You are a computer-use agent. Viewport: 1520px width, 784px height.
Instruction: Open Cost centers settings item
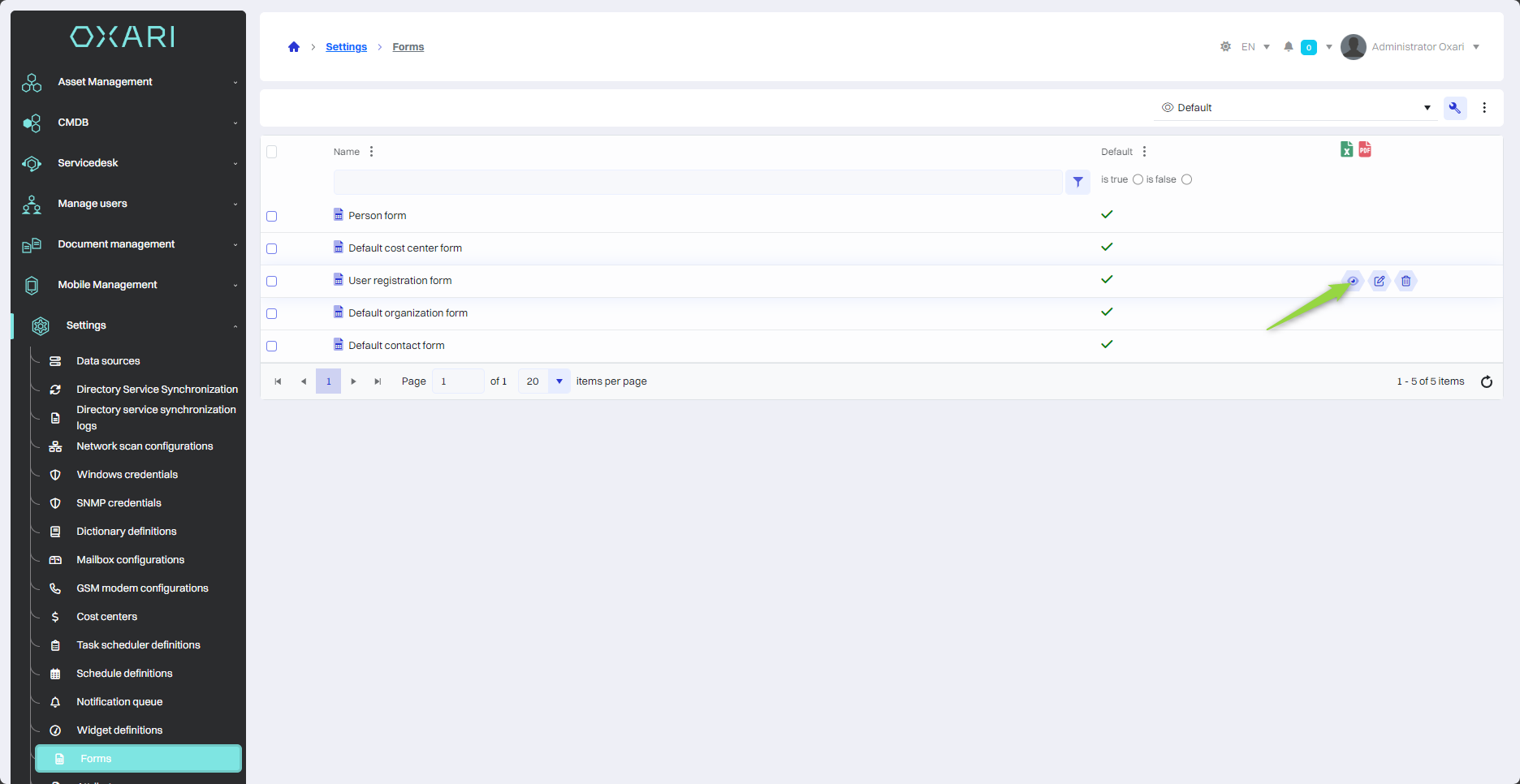[106, 617]
